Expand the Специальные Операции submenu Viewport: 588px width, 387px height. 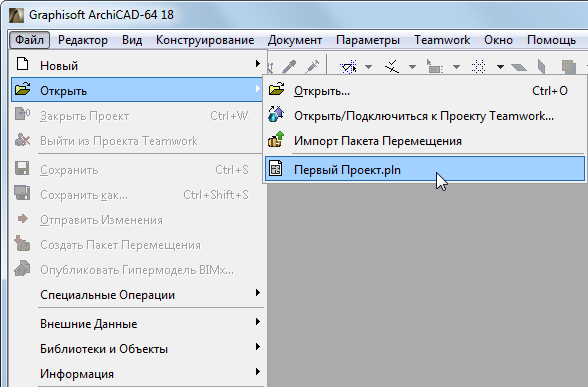[138, 294]
